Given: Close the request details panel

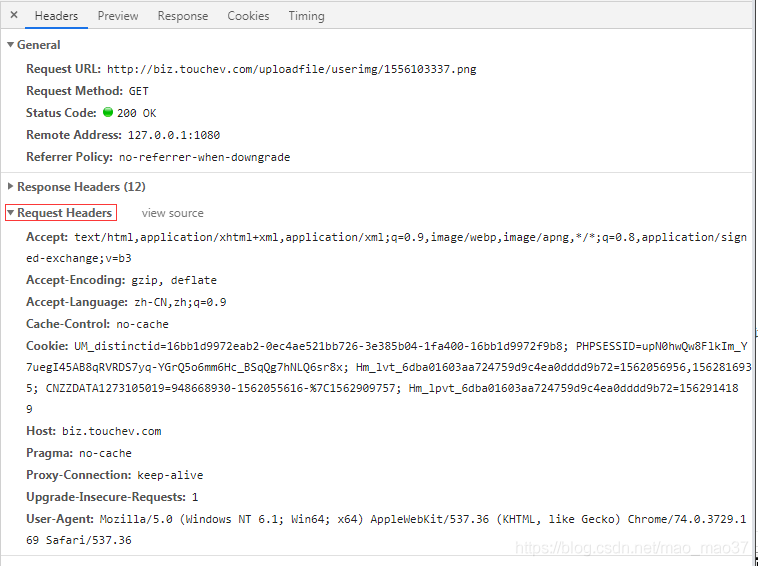Looking at the screenshot, I should point(14,15).
